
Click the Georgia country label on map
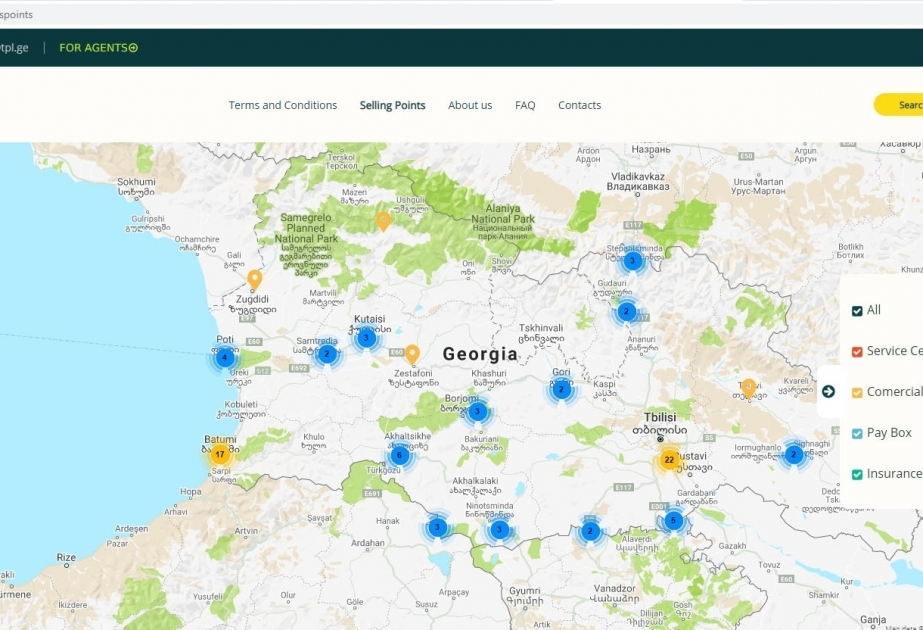480,354
